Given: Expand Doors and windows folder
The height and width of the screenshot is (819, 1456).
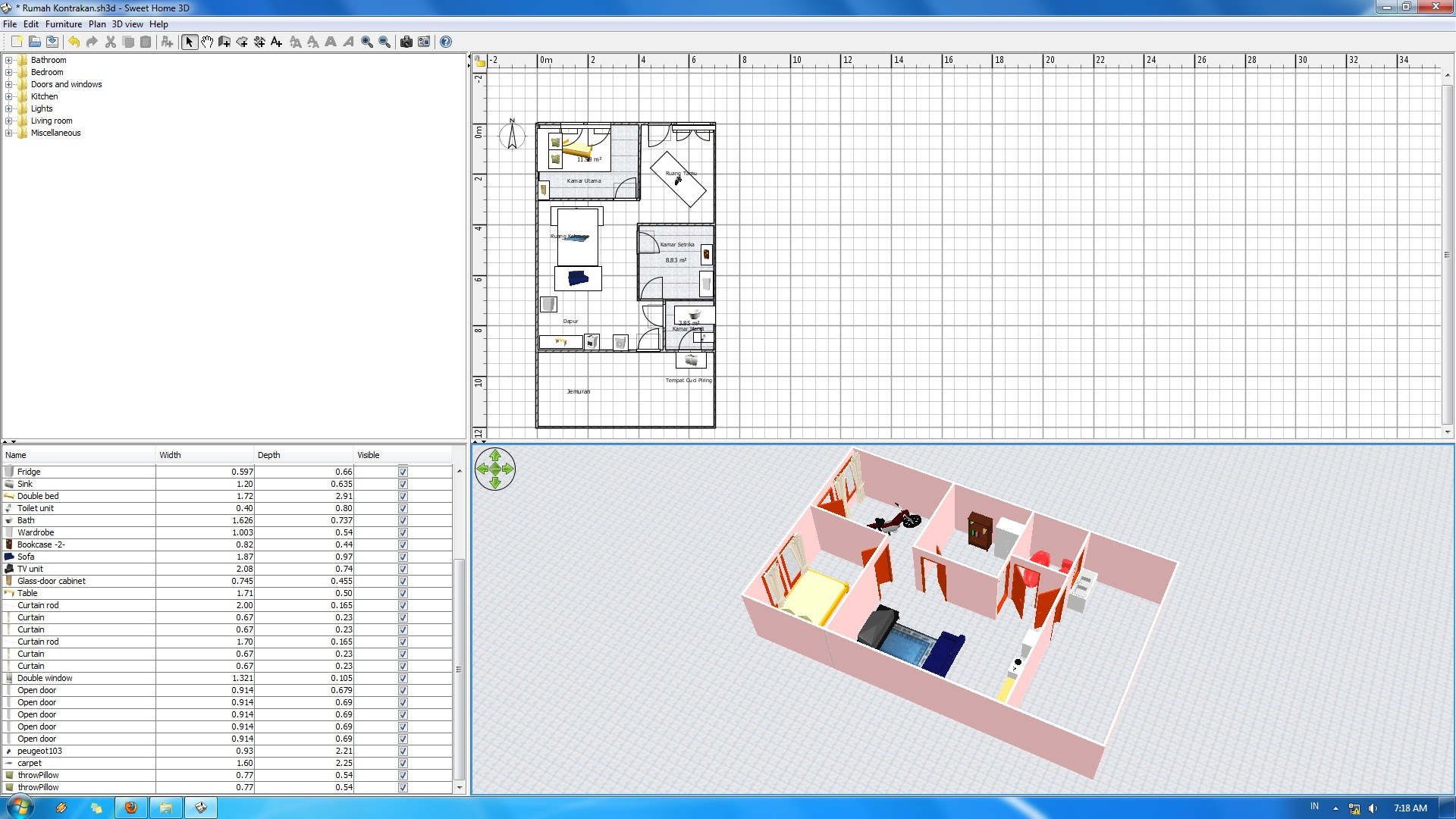Looking at the screenshot, I should 8,84.
